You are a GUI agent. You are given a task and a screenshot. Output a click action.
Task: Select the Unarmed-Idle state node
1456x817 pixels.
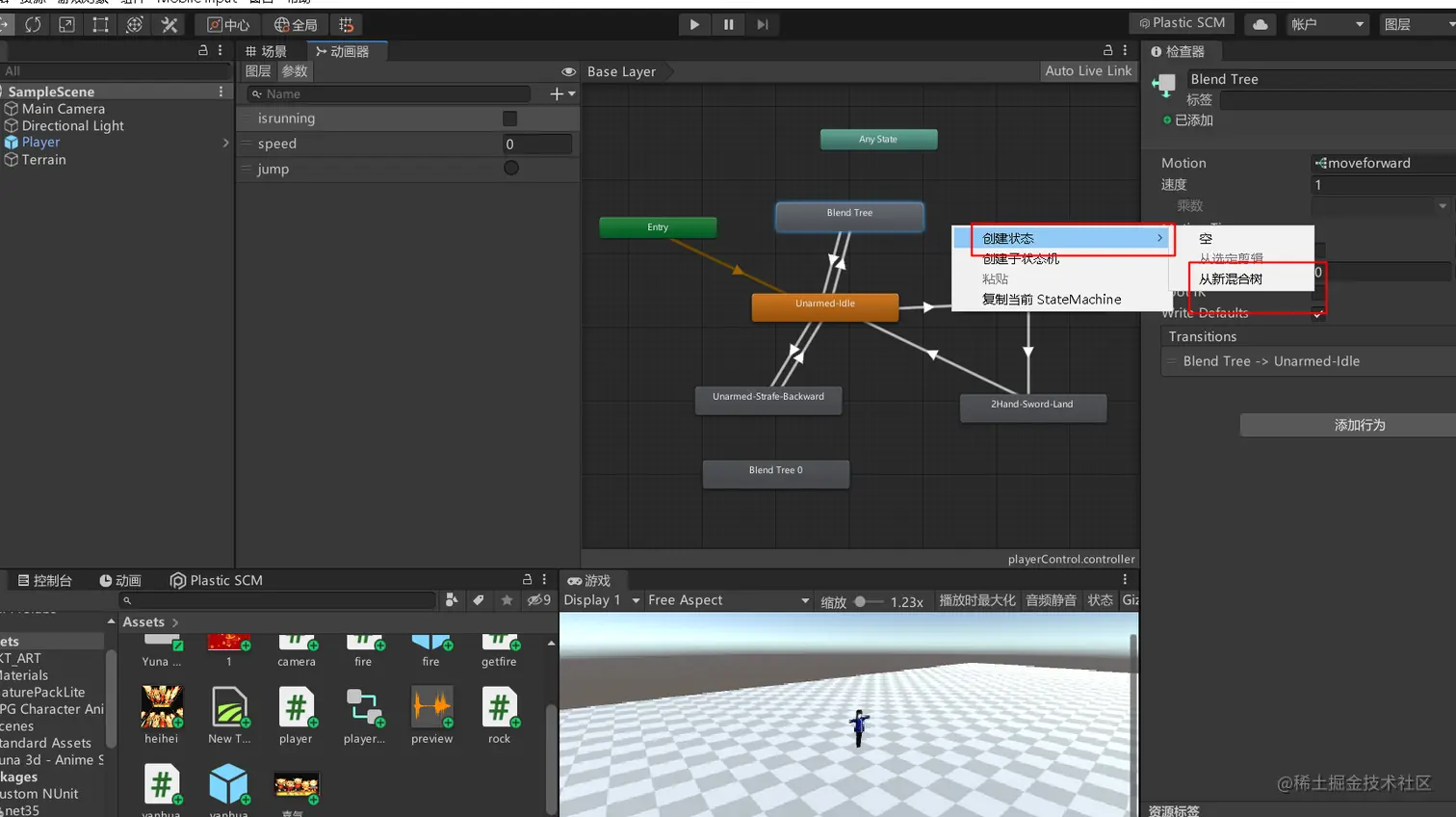tap(825, 306)
